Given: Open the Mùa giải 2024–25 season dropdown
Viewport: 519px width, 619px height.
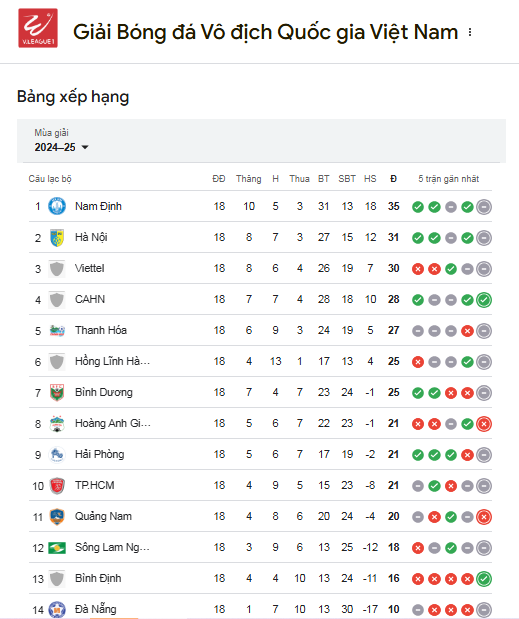Looking at the screenshot, I should (61, 141).
